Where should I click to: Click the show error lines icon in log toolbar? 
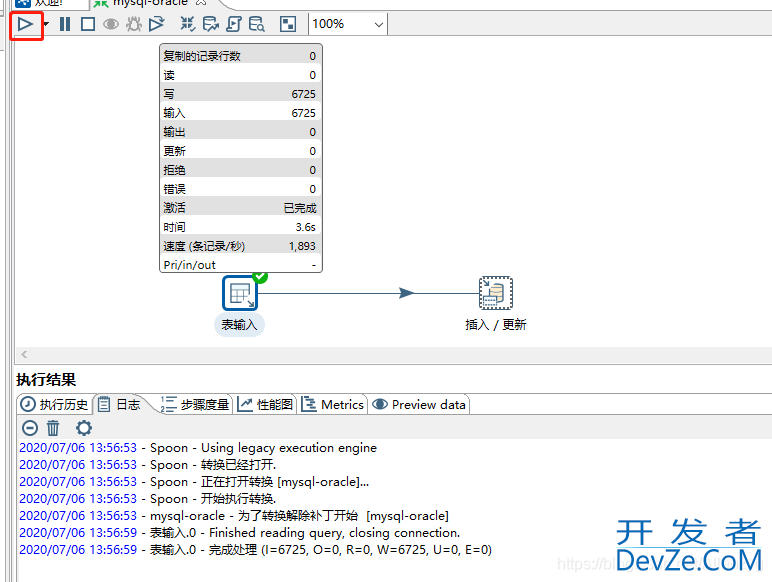pos(30,428)
